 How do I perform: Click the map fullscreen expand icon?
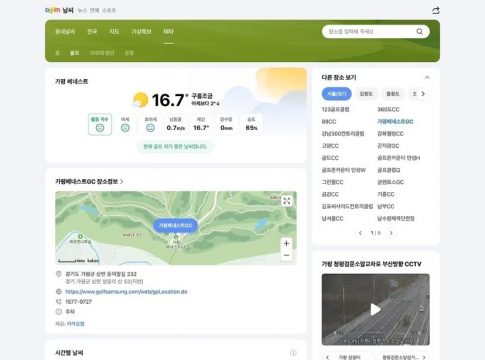pos(287,201)
